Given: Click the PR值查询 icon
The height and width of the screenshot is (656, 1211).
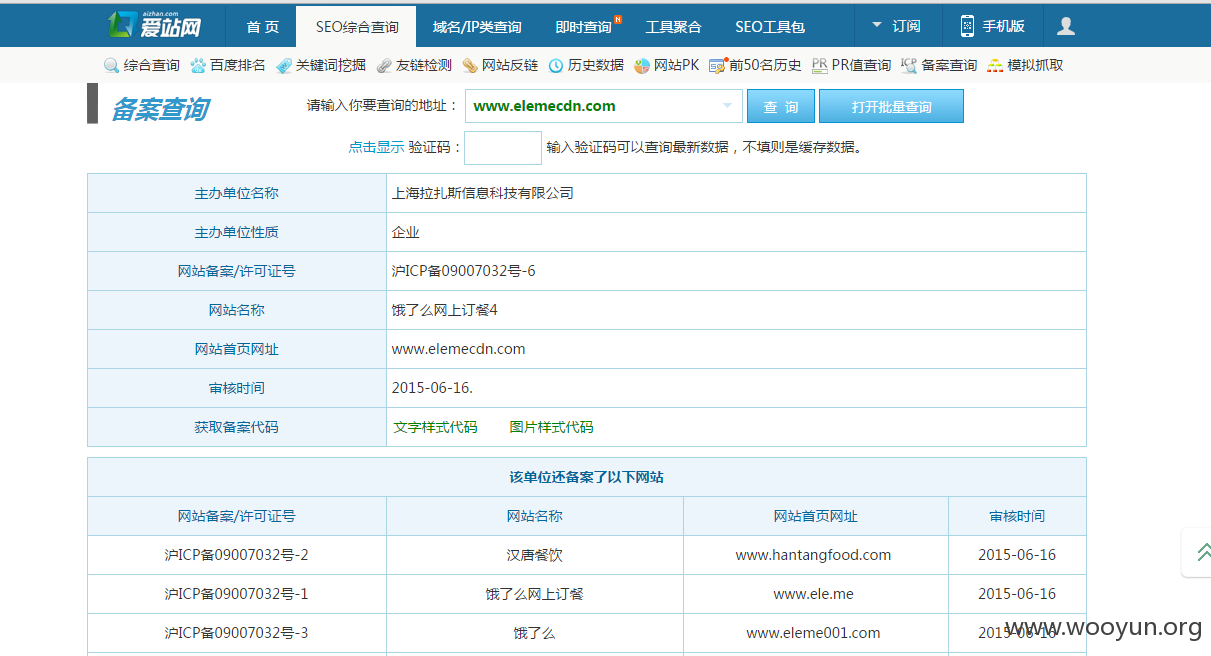Looking at the screenshot, I should tap(820, 65).
